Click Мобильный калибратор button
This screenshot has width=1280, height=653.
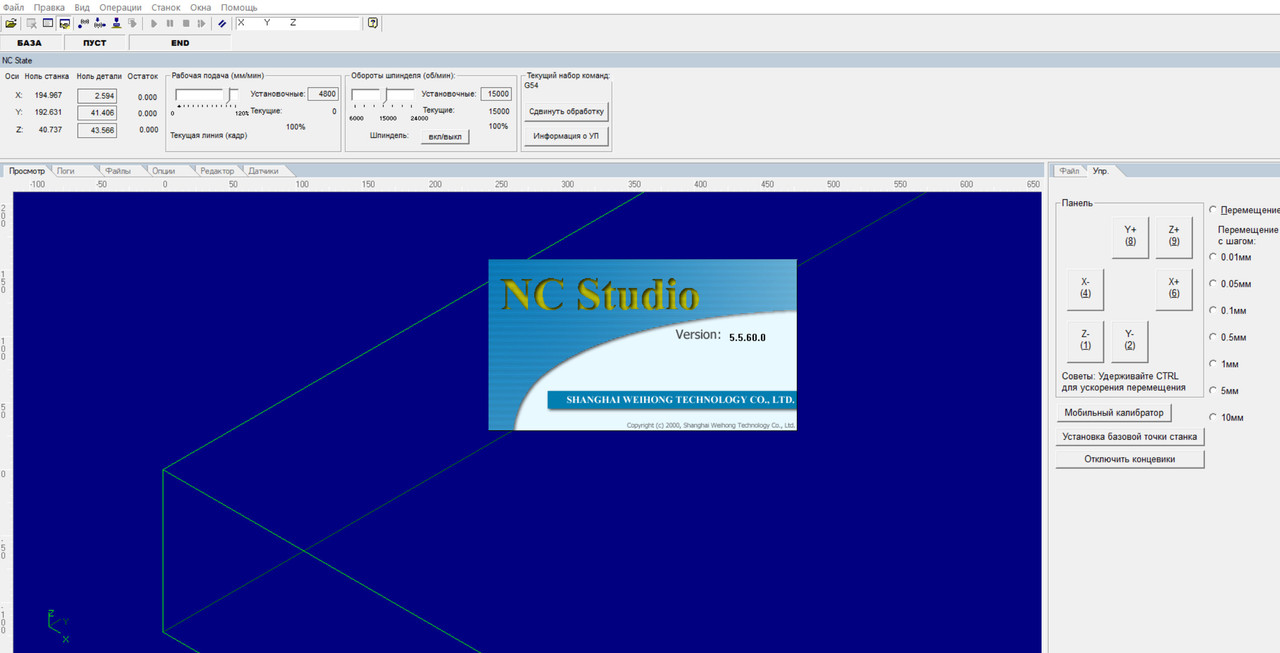coord(1114,412)
